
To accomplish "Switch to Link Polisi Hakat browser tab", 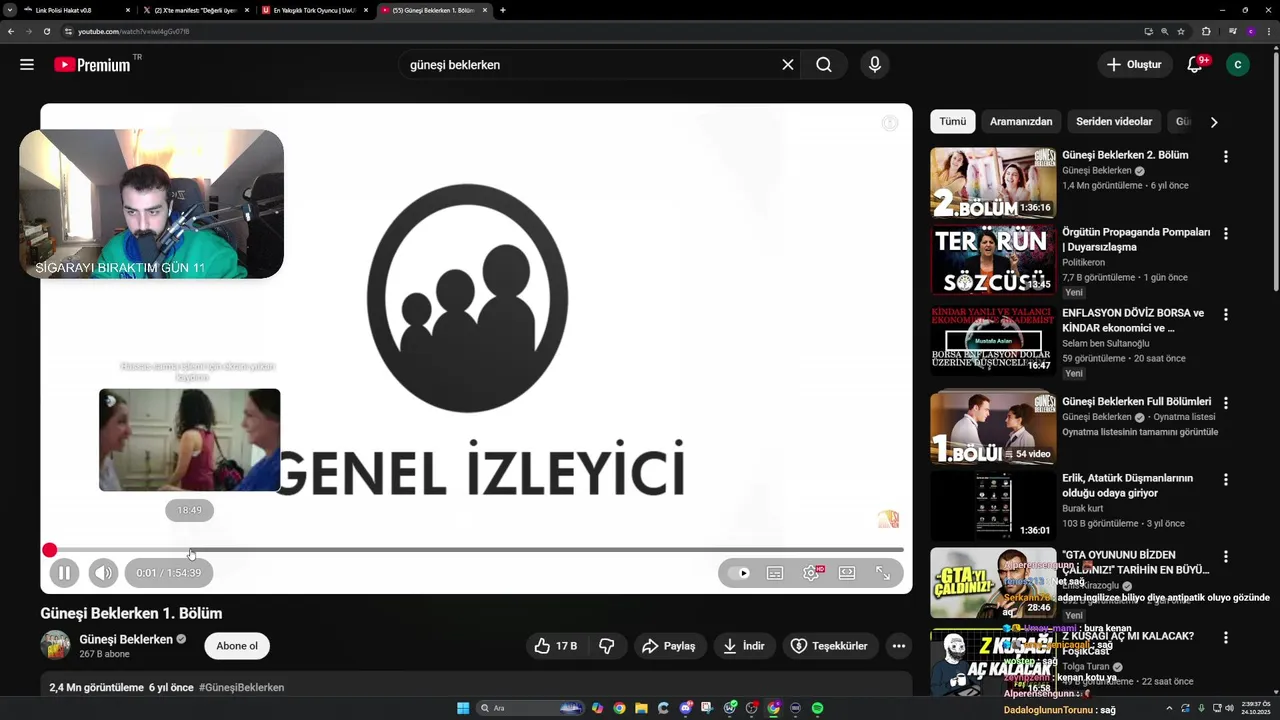I will tap(77, 10).
